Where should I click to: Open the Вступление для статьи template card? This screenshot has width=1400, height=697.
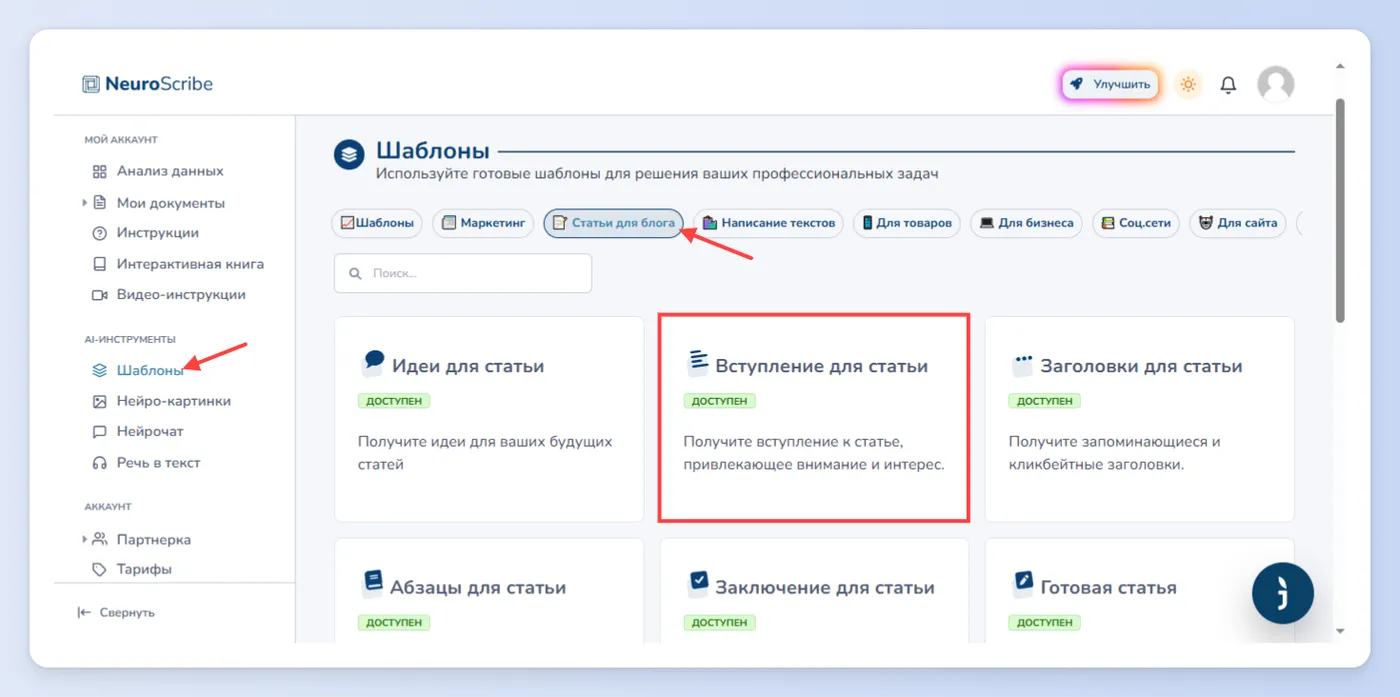[813, 418]
